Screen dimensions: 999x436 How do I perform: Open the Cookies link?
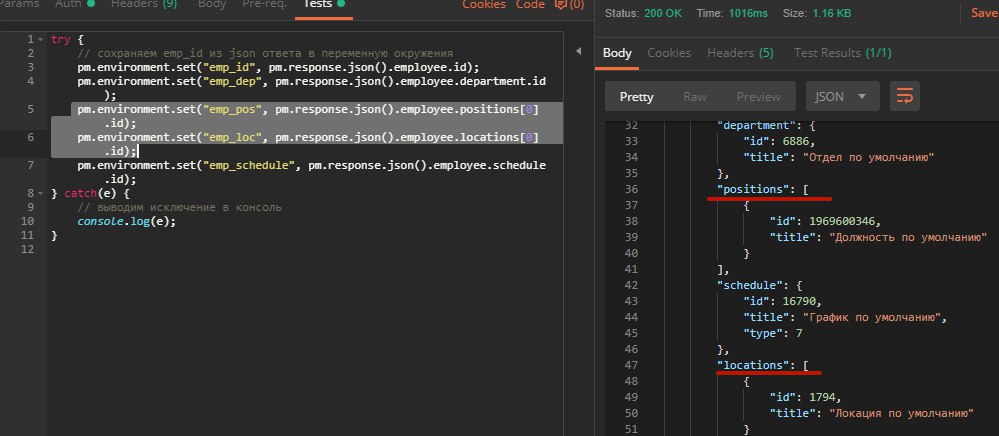(484, 4)
